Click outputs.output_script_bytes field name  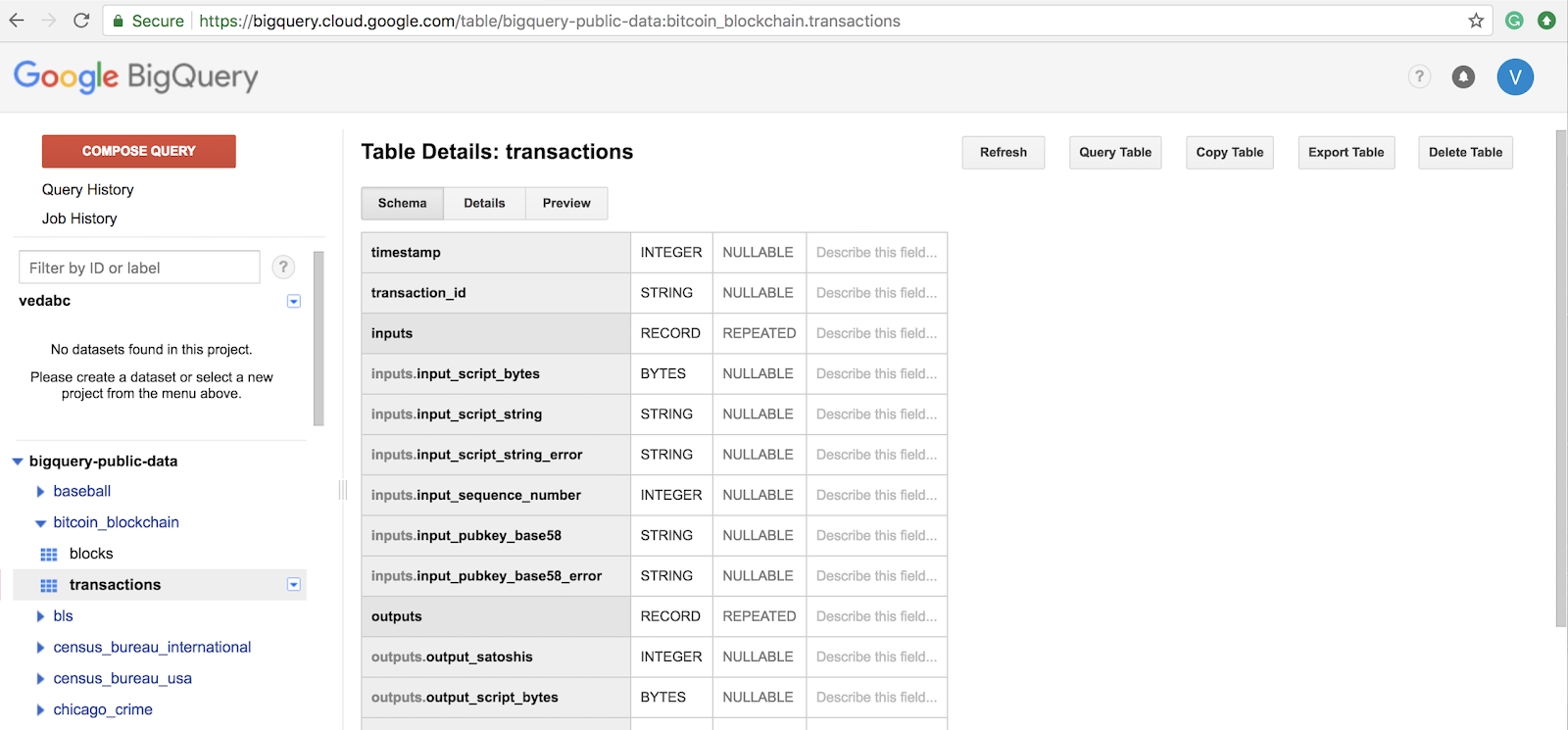(465, 698)
